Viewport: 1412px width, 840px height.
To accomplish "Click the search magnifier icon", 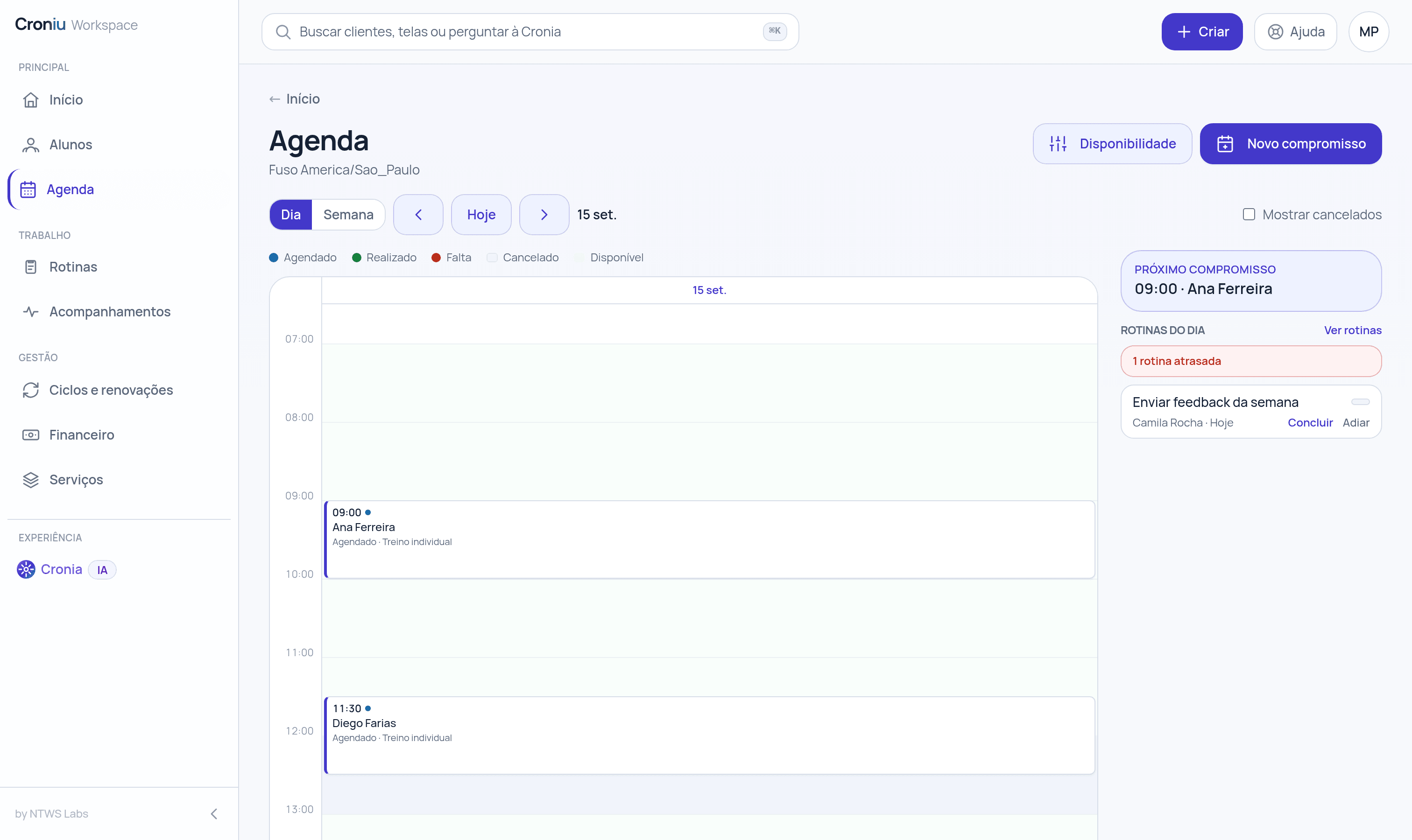I will (283, 32).
